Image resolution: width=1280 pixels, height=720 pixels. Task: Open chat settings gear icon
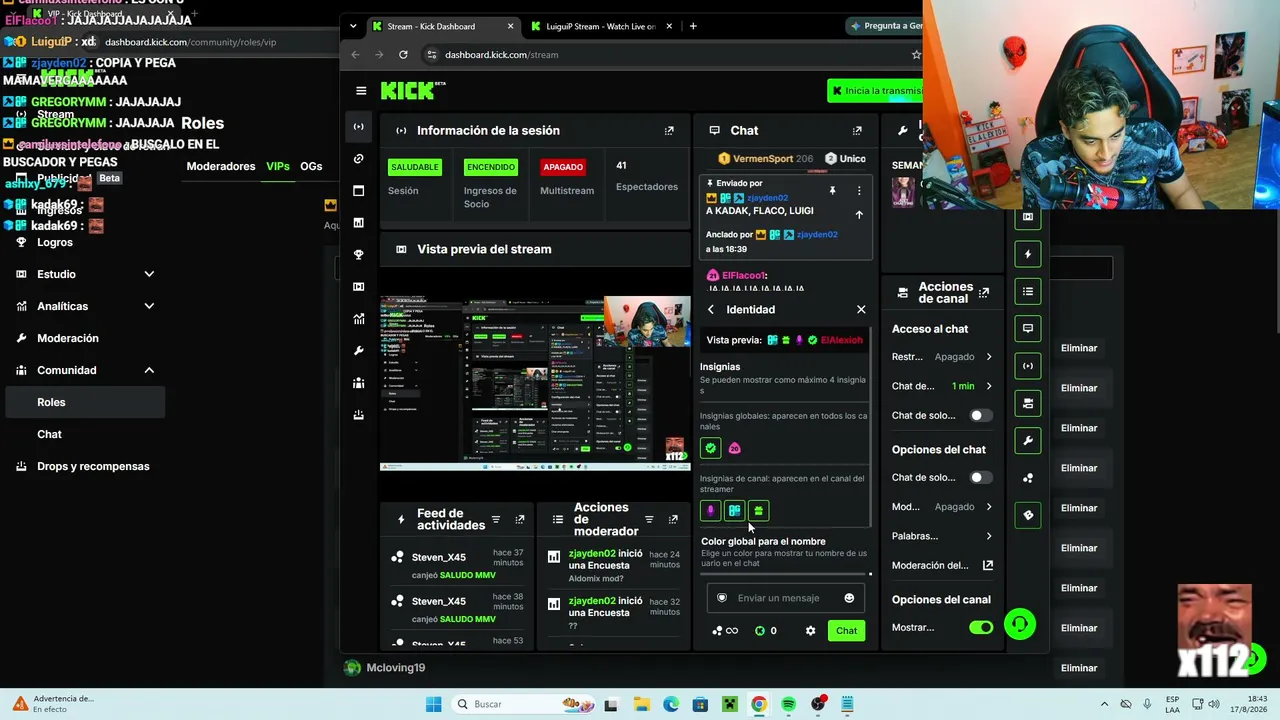(810, 631)
